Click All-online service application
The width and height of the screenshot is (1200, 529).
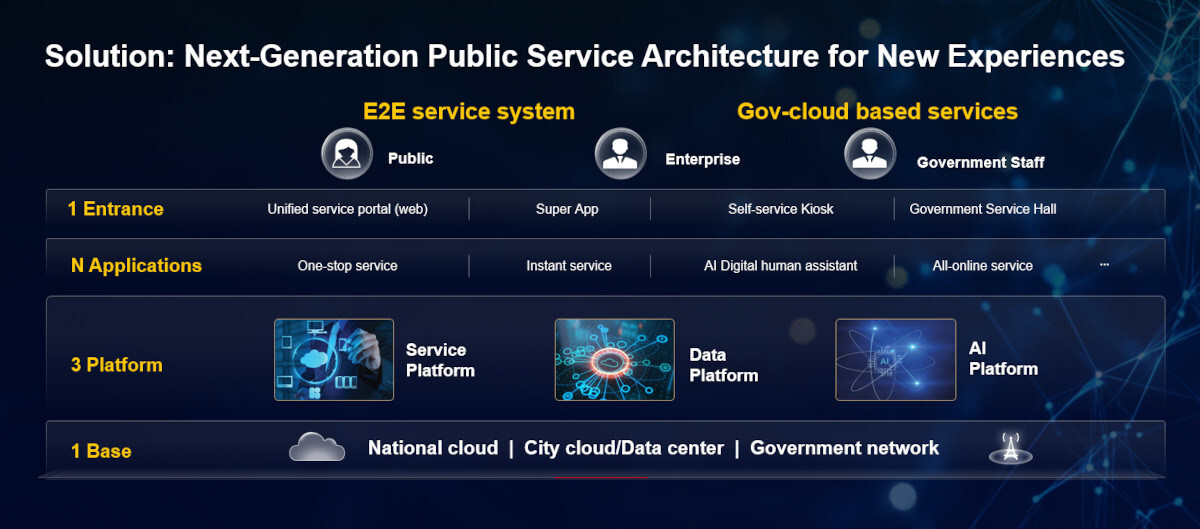click(x=982, y=266)
